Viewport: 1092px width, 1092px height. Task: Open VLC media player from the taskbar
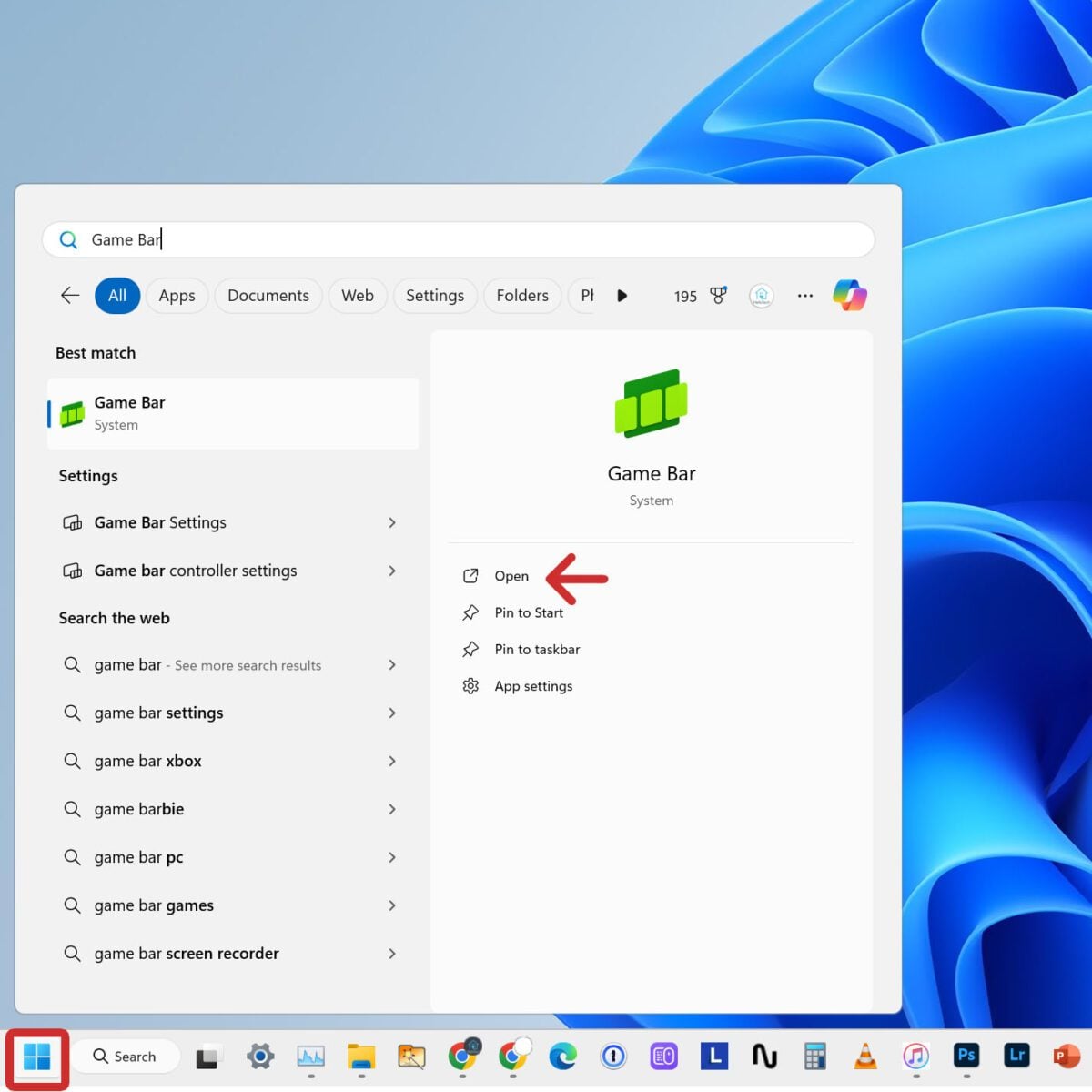click(x=865, y=1057)
